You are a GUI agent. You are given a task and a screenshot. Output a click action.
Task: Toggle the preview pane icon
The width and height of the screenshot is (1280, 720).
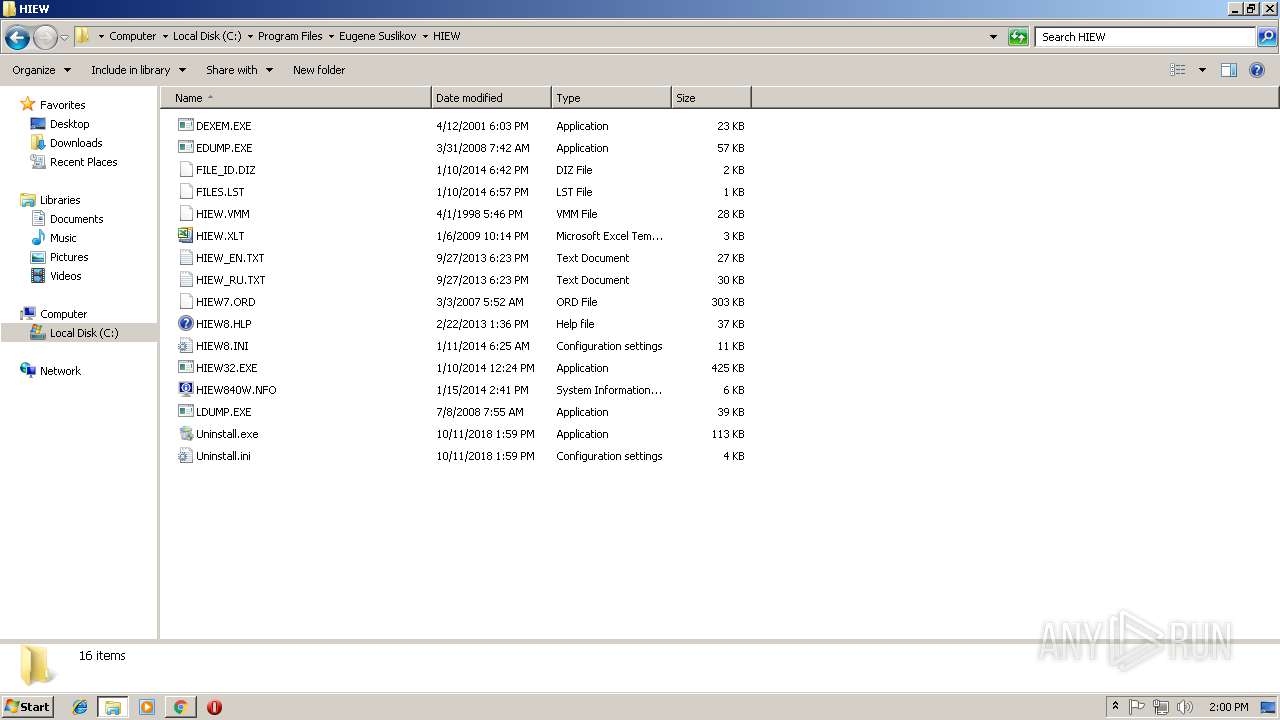(x=1229, y=70)
